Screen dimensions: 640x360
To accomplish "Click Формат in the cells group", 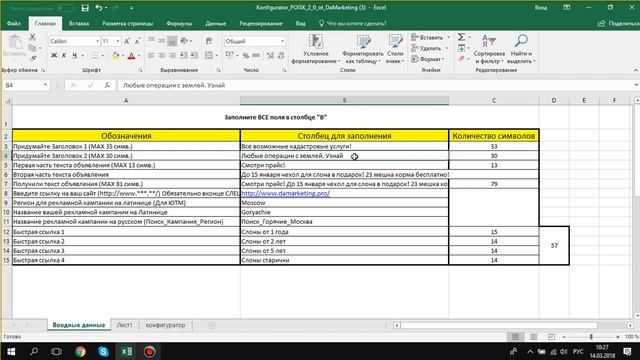I will 428,59.
